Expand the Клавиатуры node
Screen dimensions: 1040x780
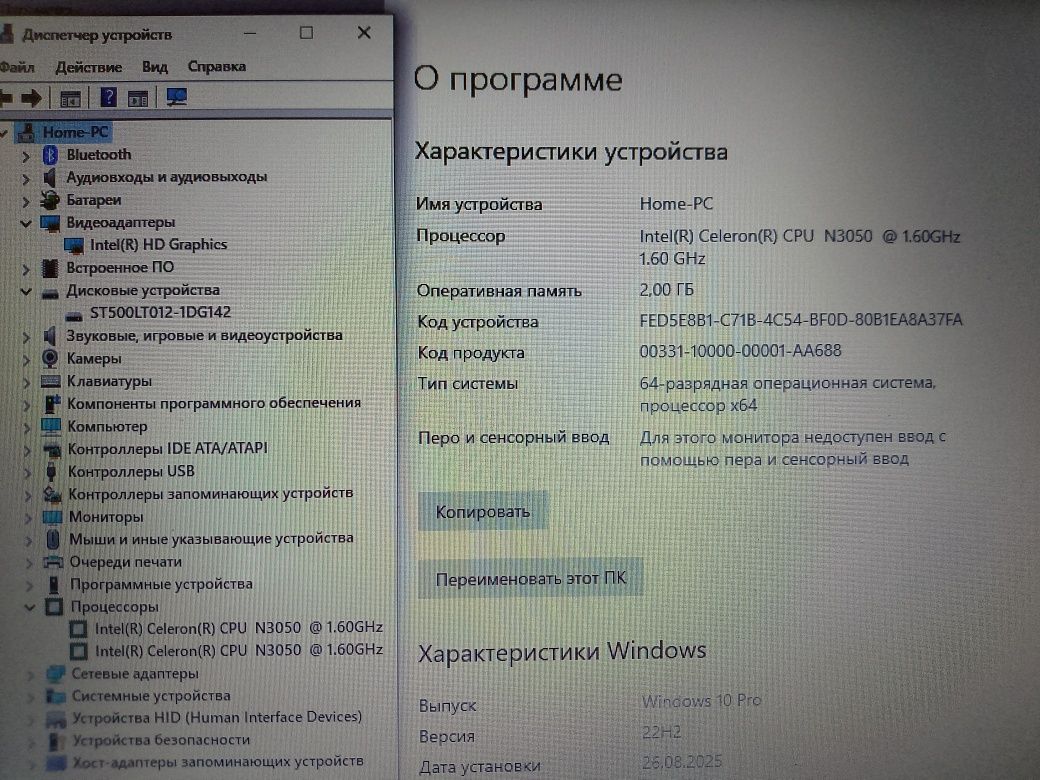coord(26,382)
